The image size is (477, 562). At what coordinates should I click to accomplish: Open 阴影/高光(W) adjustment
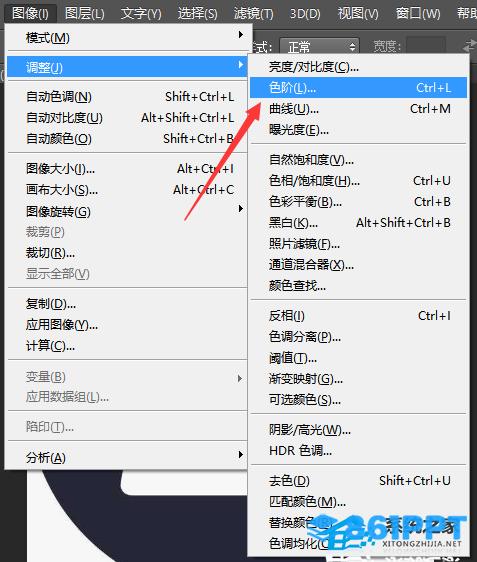click(x=358, y=429)
